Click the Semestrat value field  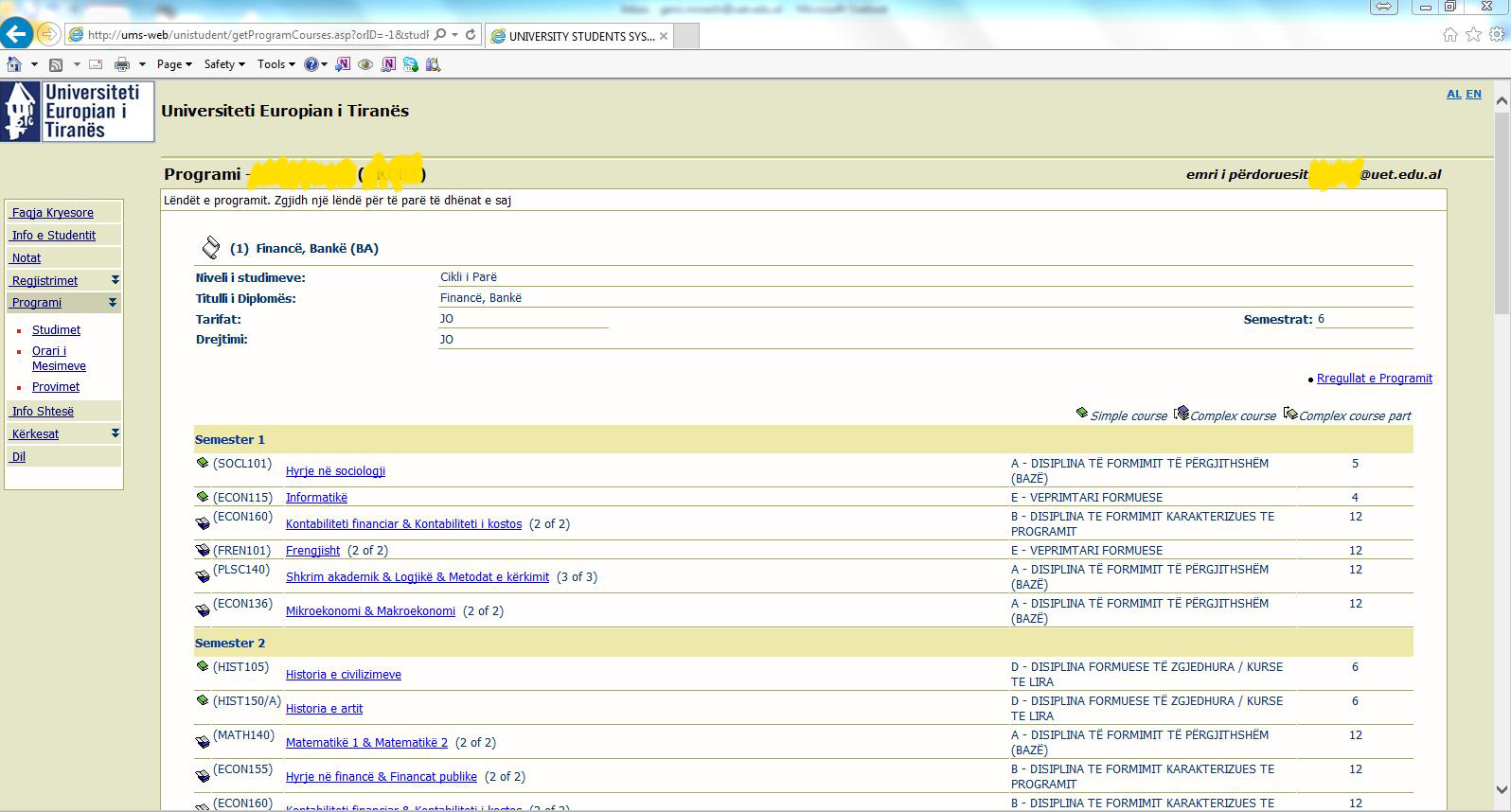click(x=1364, y=319)
